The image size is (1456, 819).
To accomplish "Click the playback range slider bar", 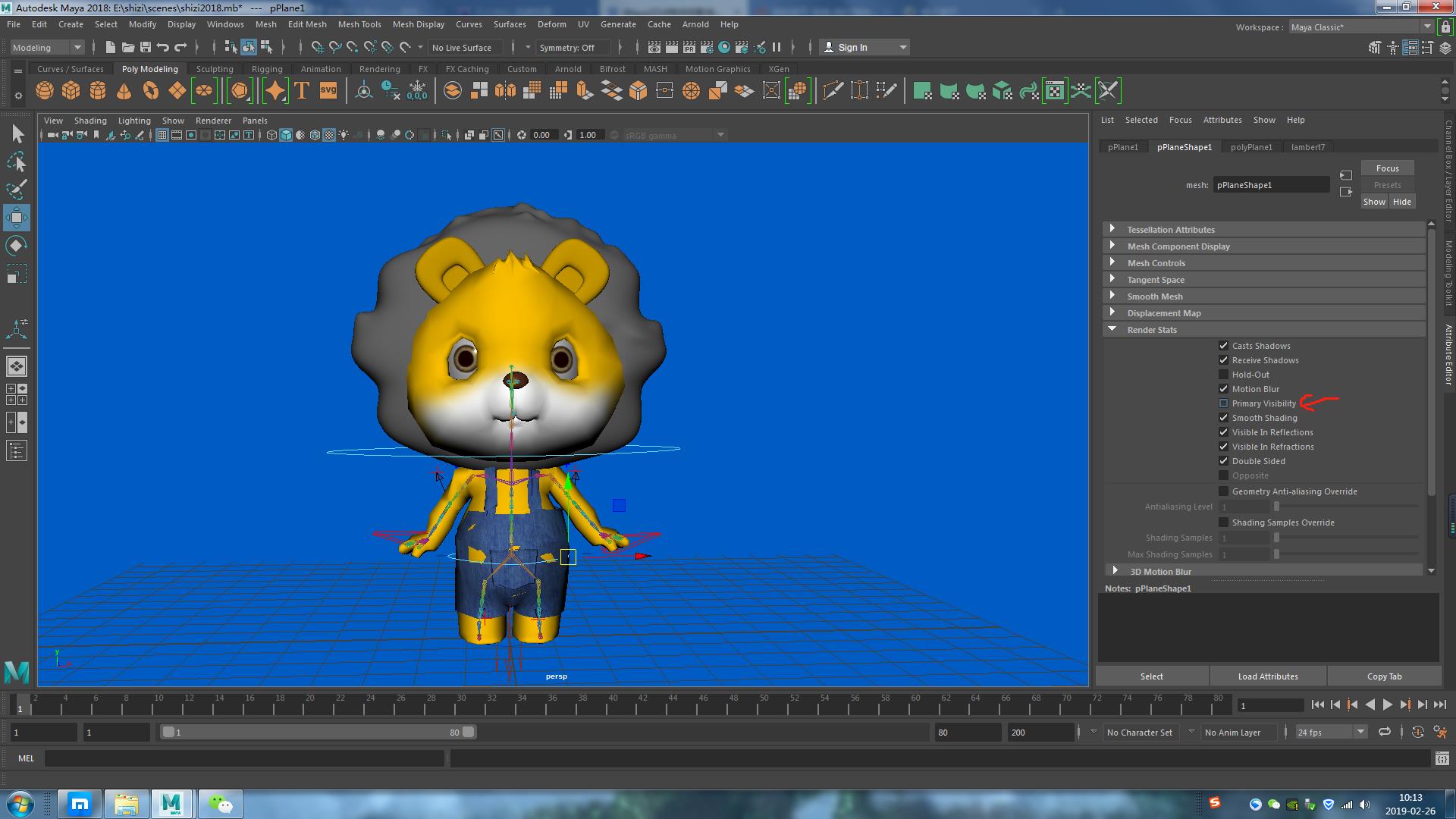I will [x=318, y=732].
